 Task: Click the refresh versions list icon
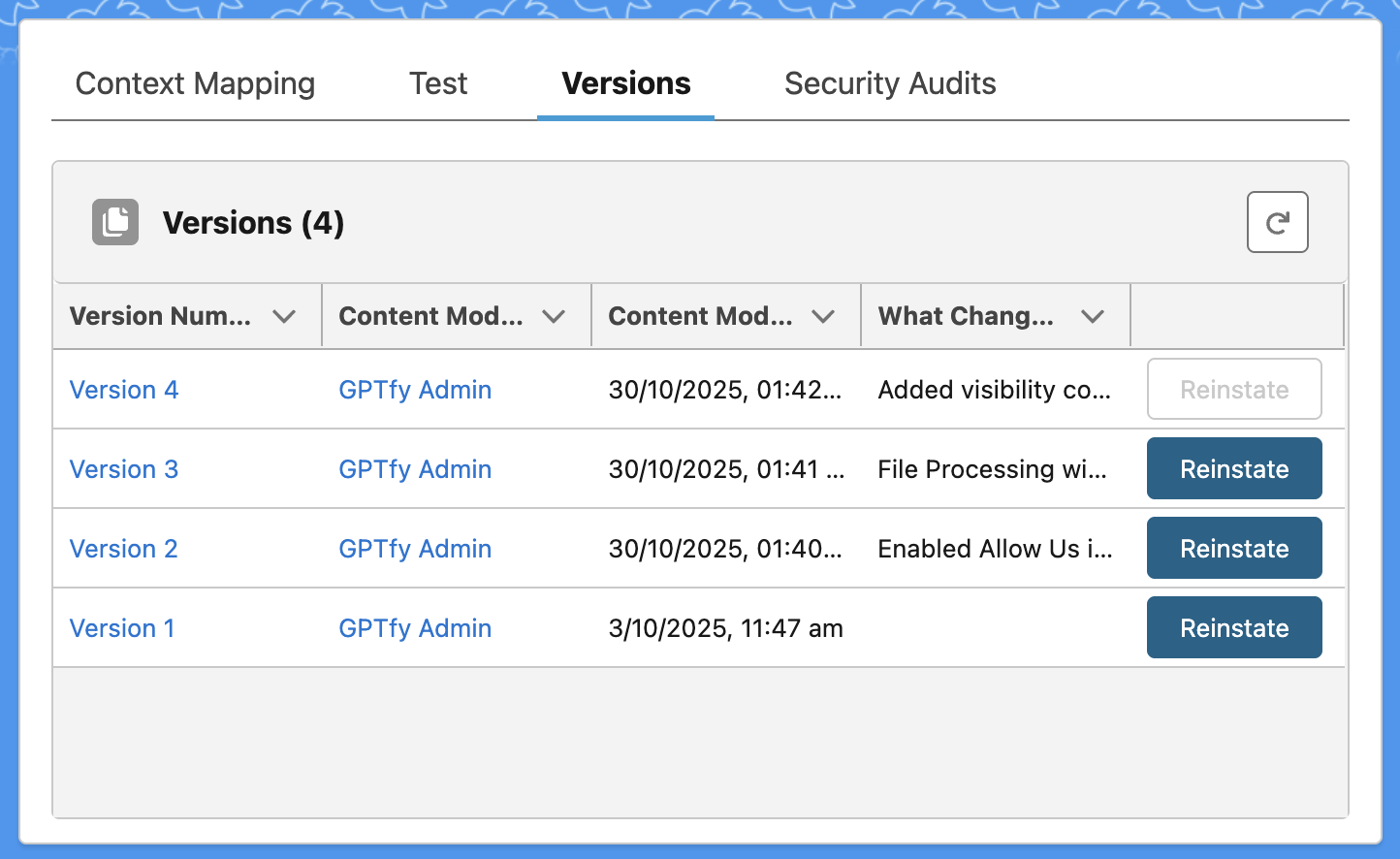coord(1277,222)
